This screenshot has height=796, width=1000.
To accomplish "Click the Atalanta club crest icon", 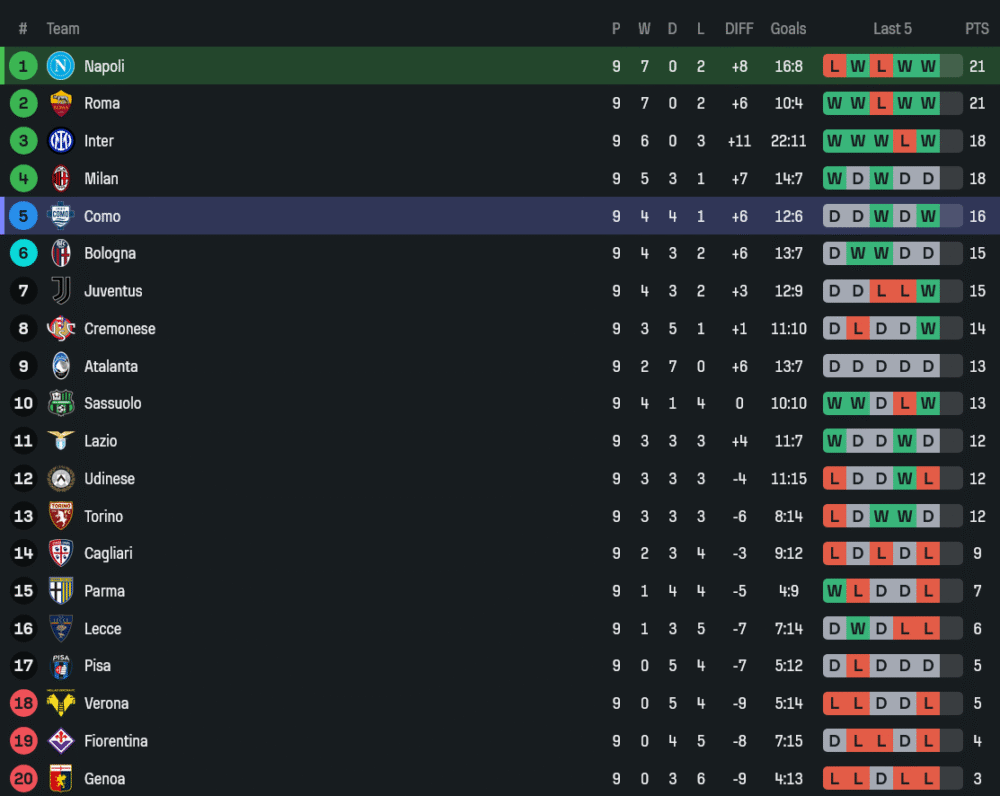I will [x=61, y=366].
